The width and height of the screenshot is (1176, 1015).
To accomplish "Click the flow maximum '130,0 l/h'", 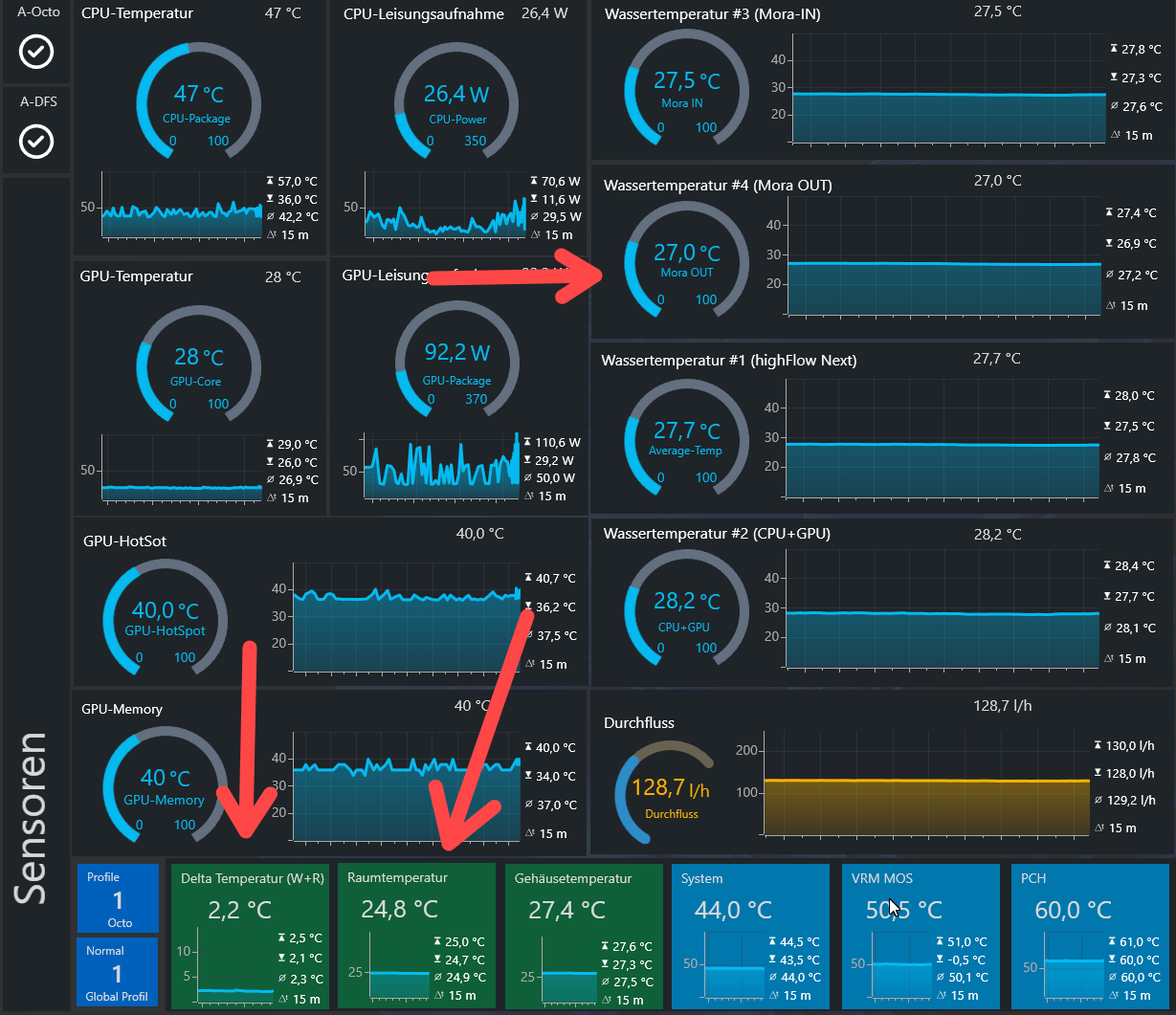I will tap(1132, 745).
